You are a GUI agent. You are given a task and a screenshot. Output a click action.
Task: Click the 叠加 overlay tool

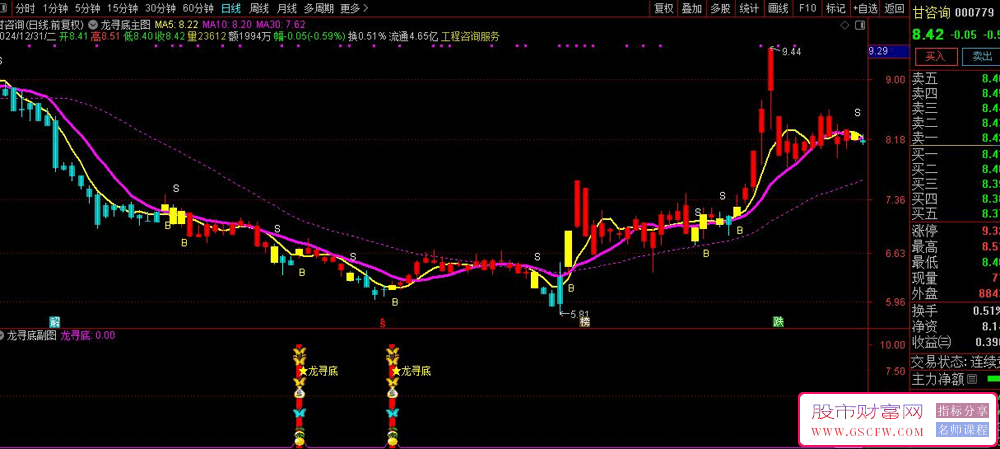point(692,8)
